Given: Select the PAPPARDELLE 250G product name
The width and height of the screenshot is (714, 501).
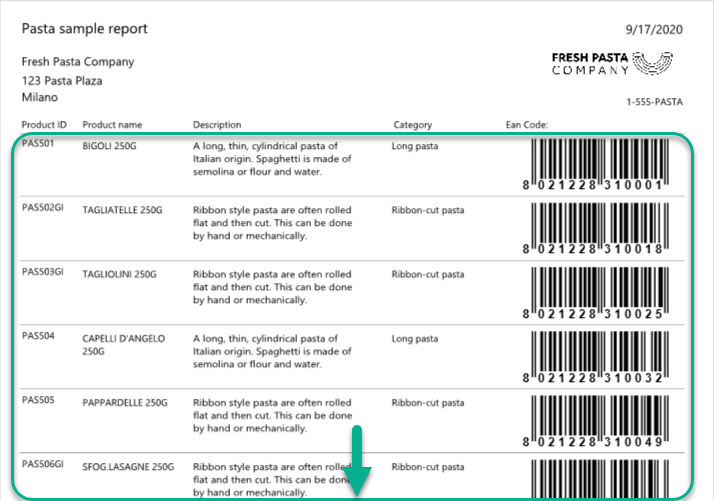Looking at the screenshot, I should click(125, 402).
